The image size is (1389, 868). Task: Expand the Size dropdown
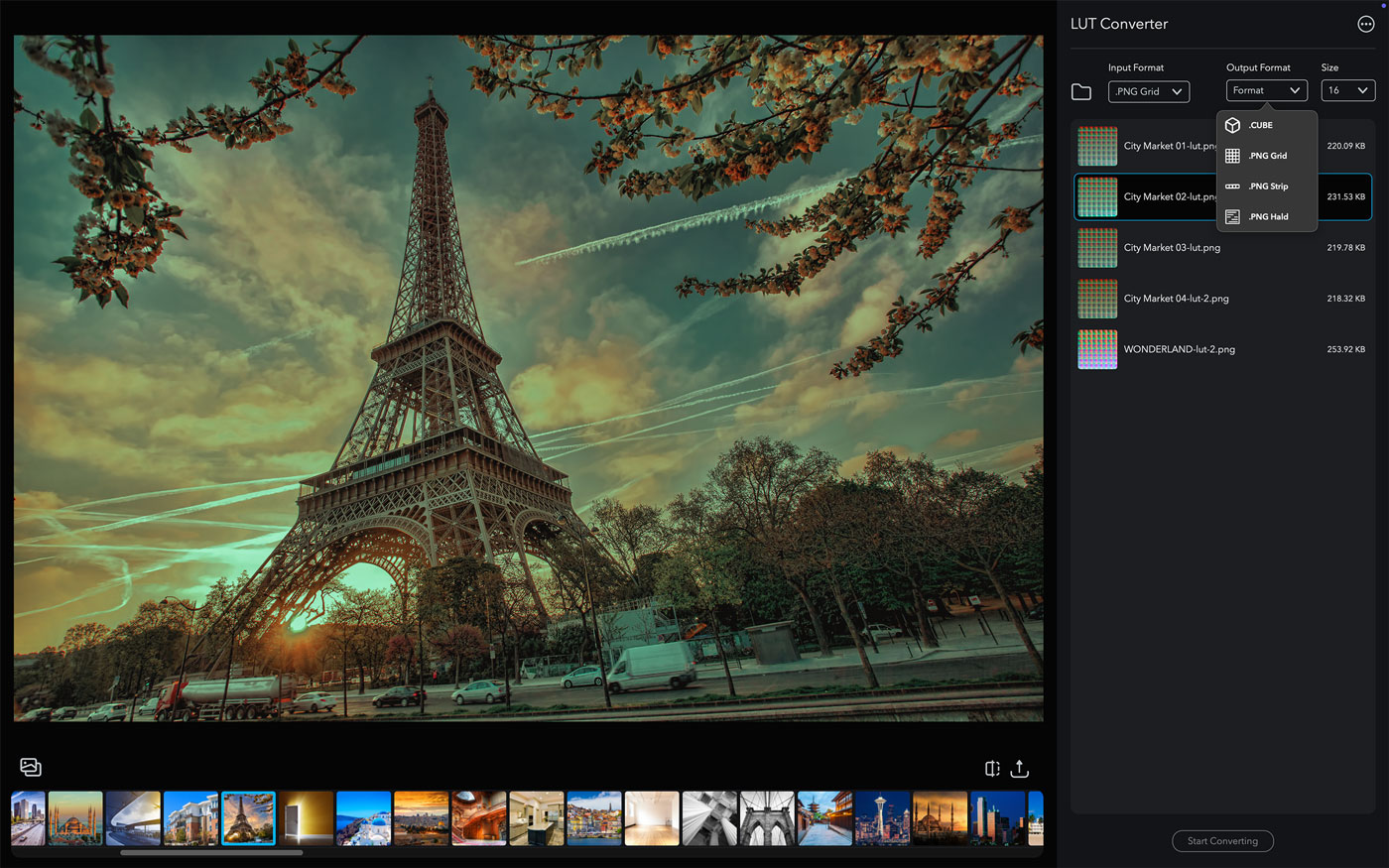pos(1347,90)
